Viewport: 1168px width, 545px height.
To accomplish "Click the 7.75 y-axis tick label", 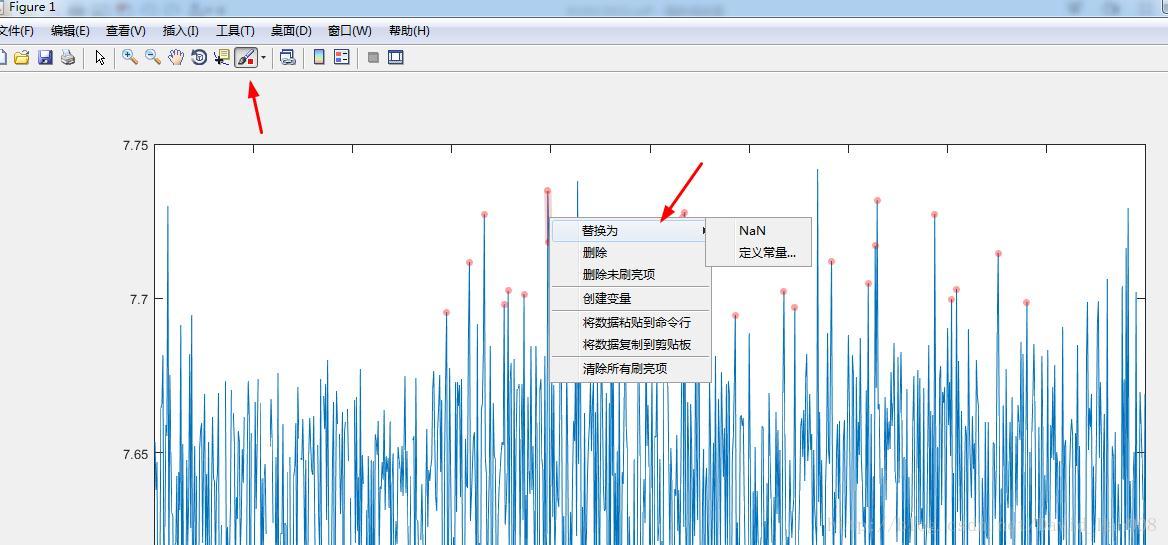I will click(x=135, y=145).
